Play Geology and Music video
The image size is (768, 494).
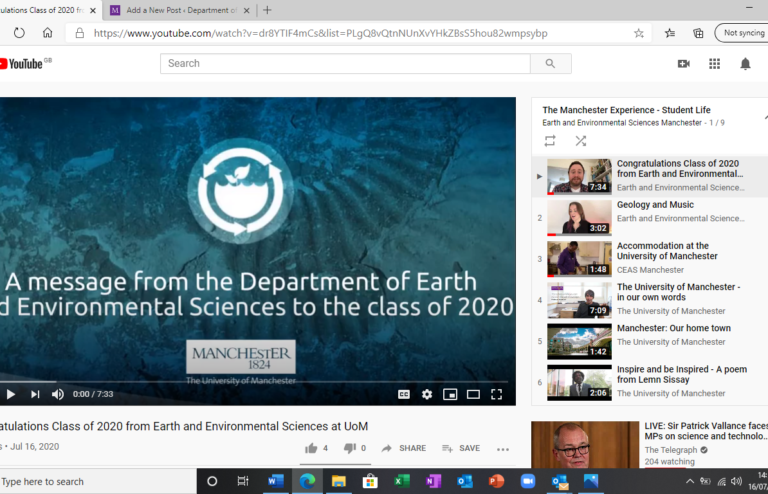click(x=650, y=217)
